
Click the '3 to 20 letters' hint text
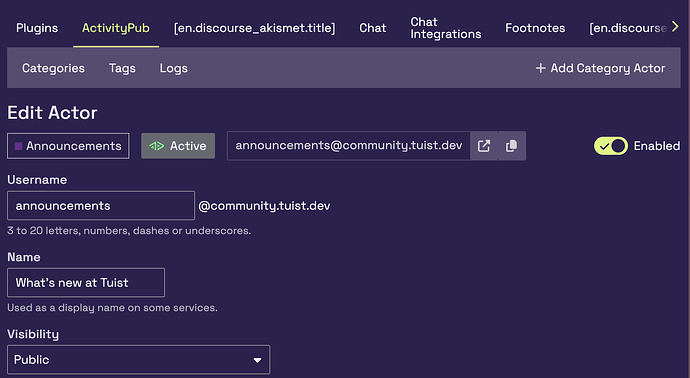coord(129,231)
